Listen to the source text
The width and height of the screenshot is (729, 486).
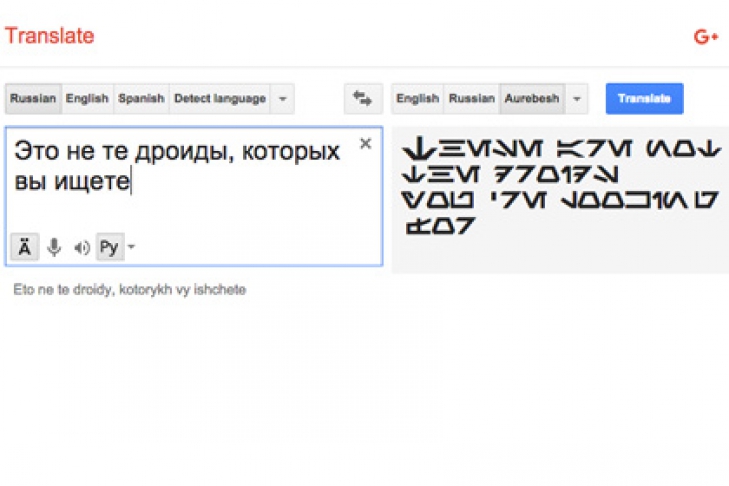82,247
